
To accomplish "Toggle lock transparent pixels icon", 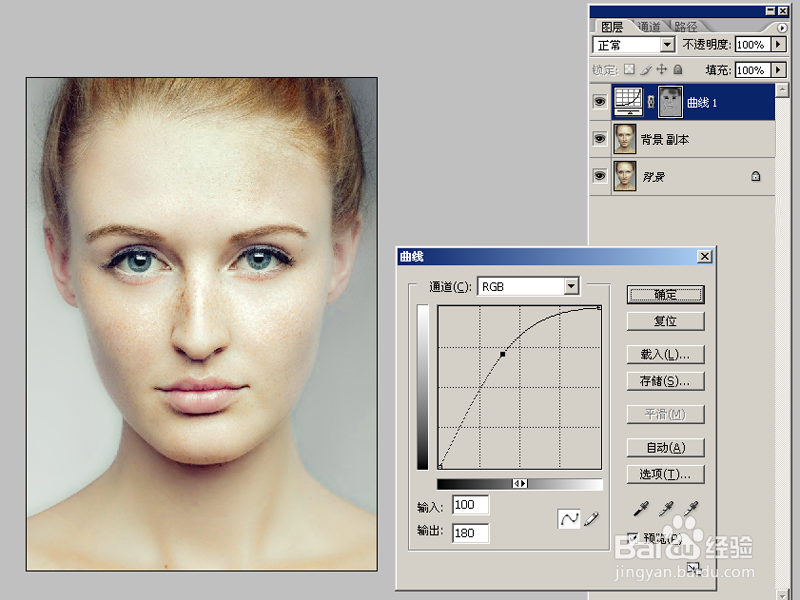I will [630, 69].
